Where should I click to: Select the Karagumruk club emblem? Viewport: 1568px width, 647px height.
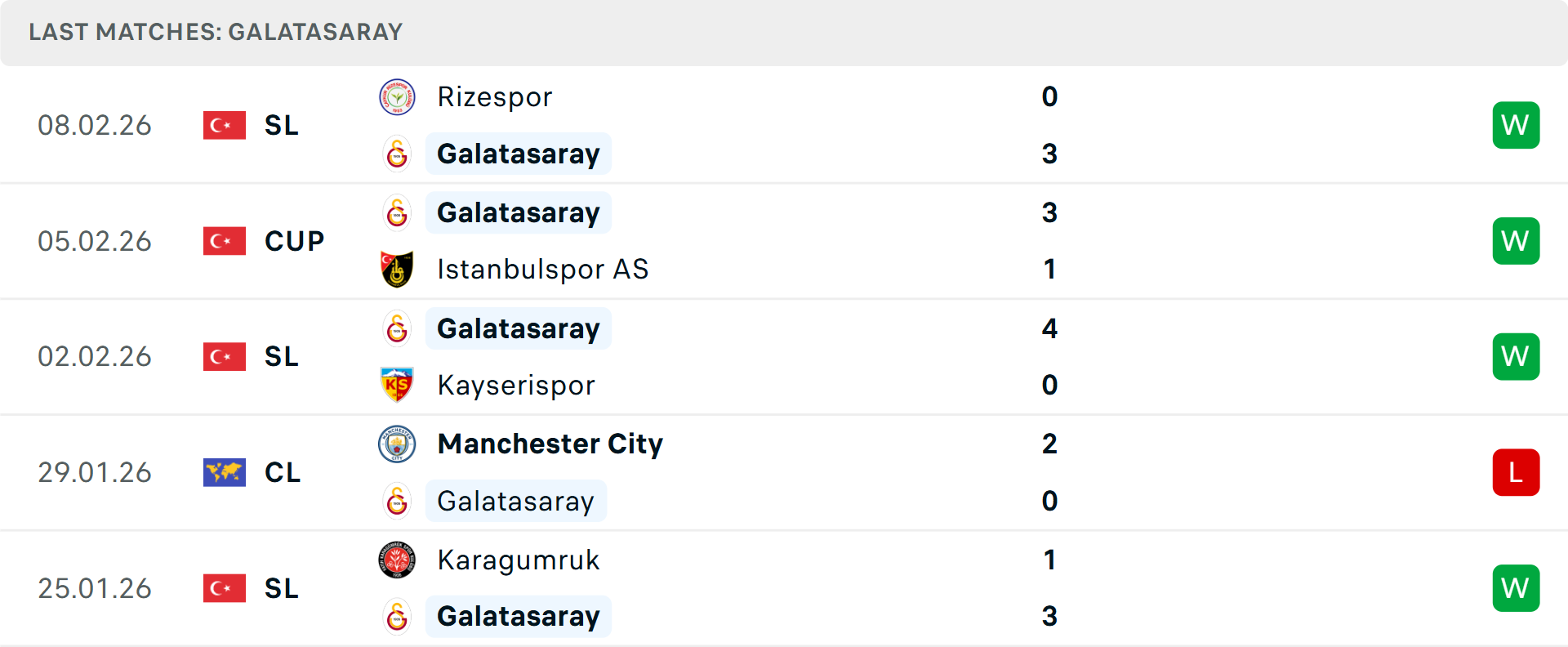pos(397,560)
